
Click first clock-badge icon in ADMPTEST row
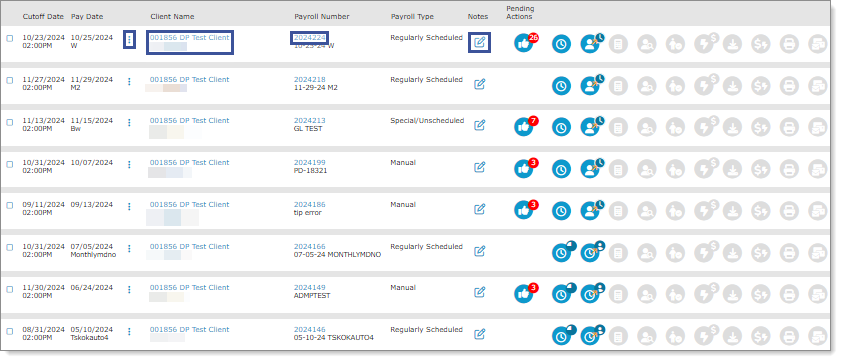pyautogui.click(x=563, y=293)
